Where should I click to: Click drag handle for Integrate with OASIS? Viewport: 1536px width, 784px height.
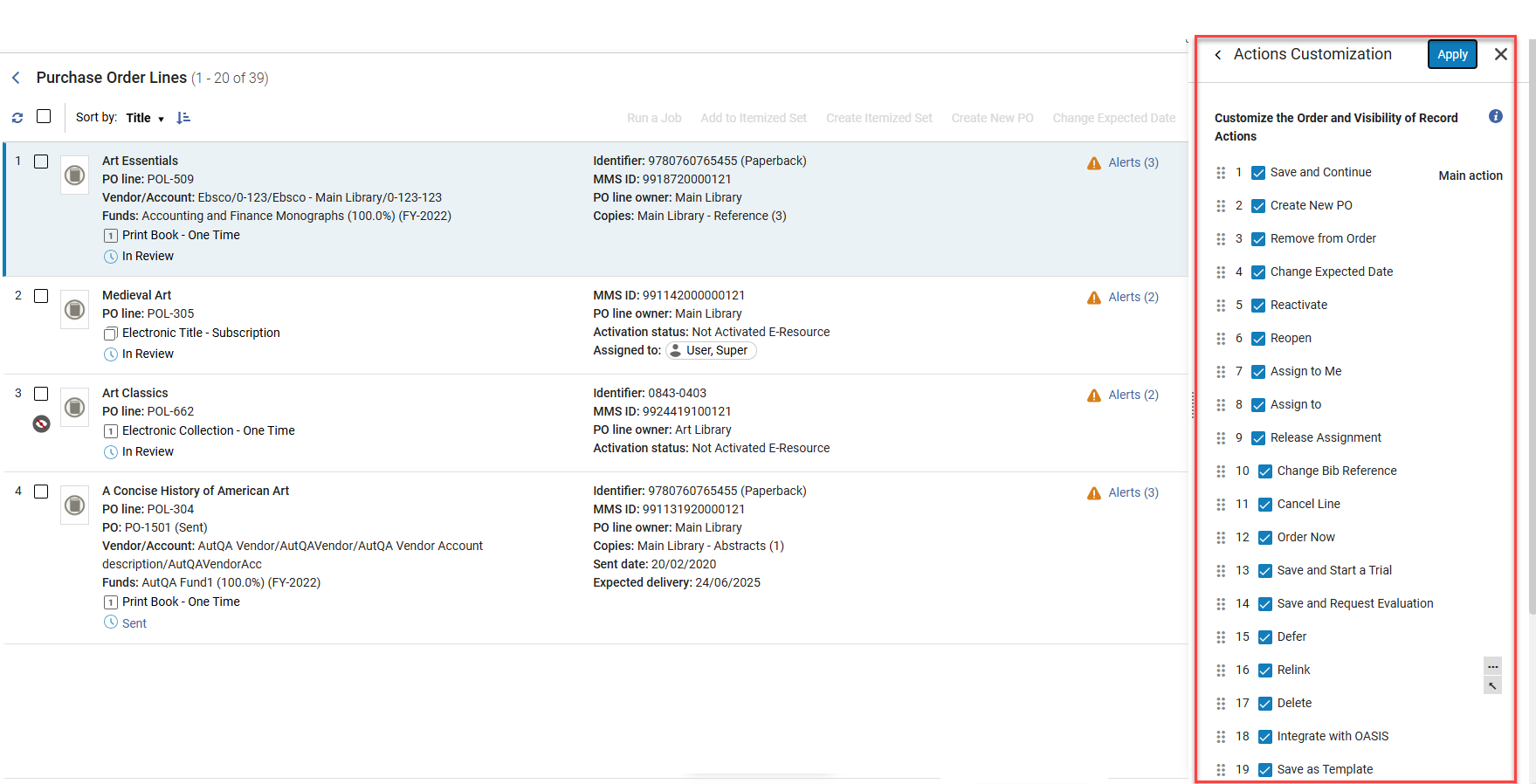[x=1221, y=737]
